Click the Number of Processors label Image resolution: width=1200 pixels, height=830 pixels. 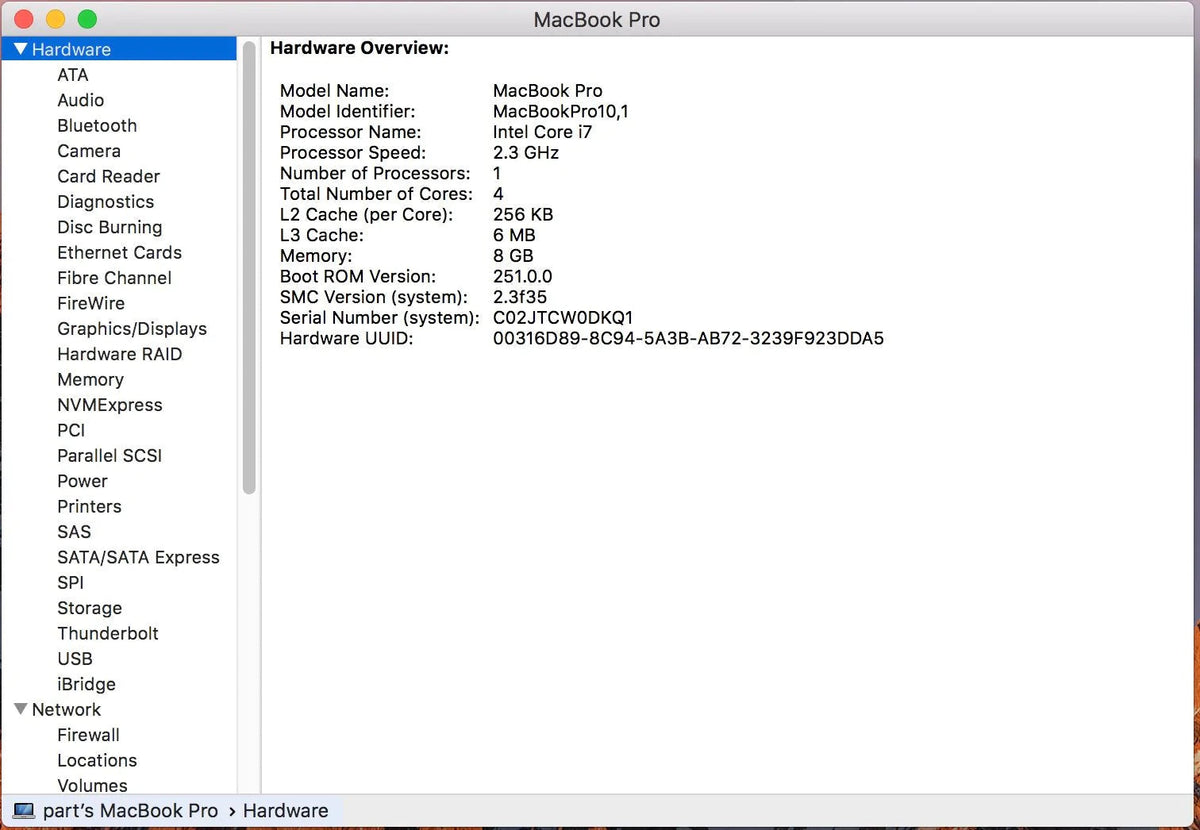point(375,173)
